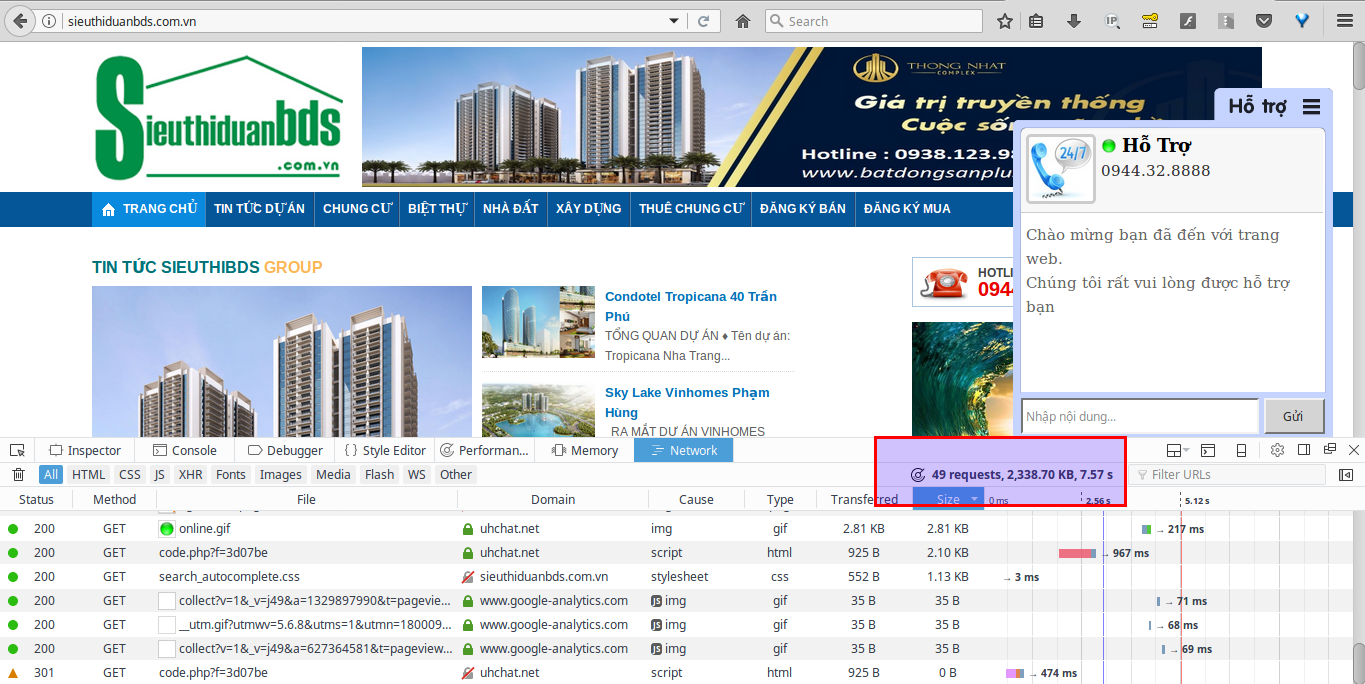Open the Debugger tab
Screen dimensions: 1365x684
[x=285, y=450]
